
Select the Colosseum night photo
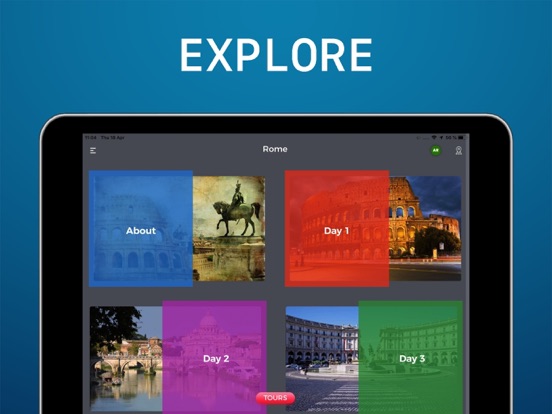[425, 228]
